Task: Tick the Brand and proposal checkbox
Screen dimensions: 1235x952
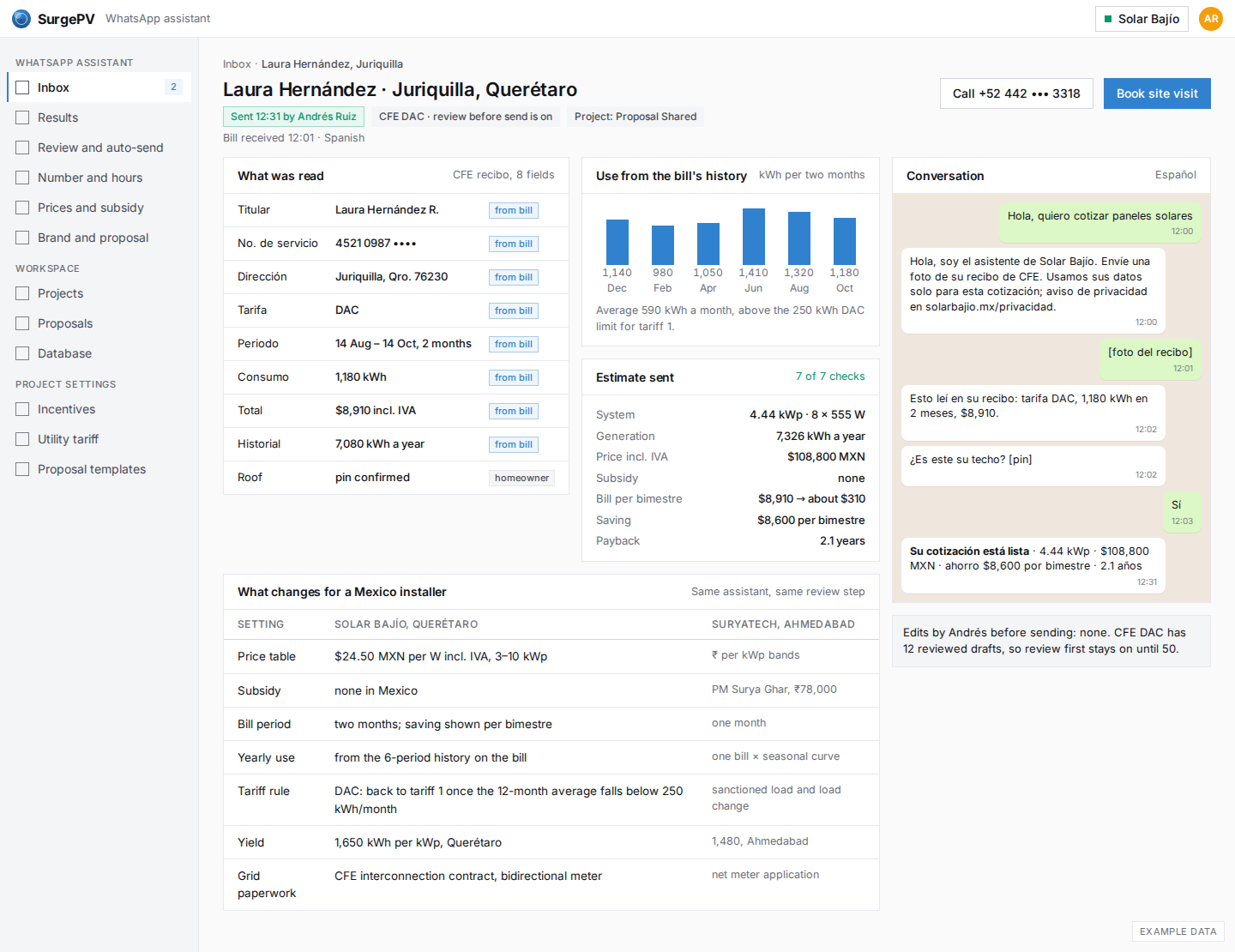Action: tap(22, 238)
